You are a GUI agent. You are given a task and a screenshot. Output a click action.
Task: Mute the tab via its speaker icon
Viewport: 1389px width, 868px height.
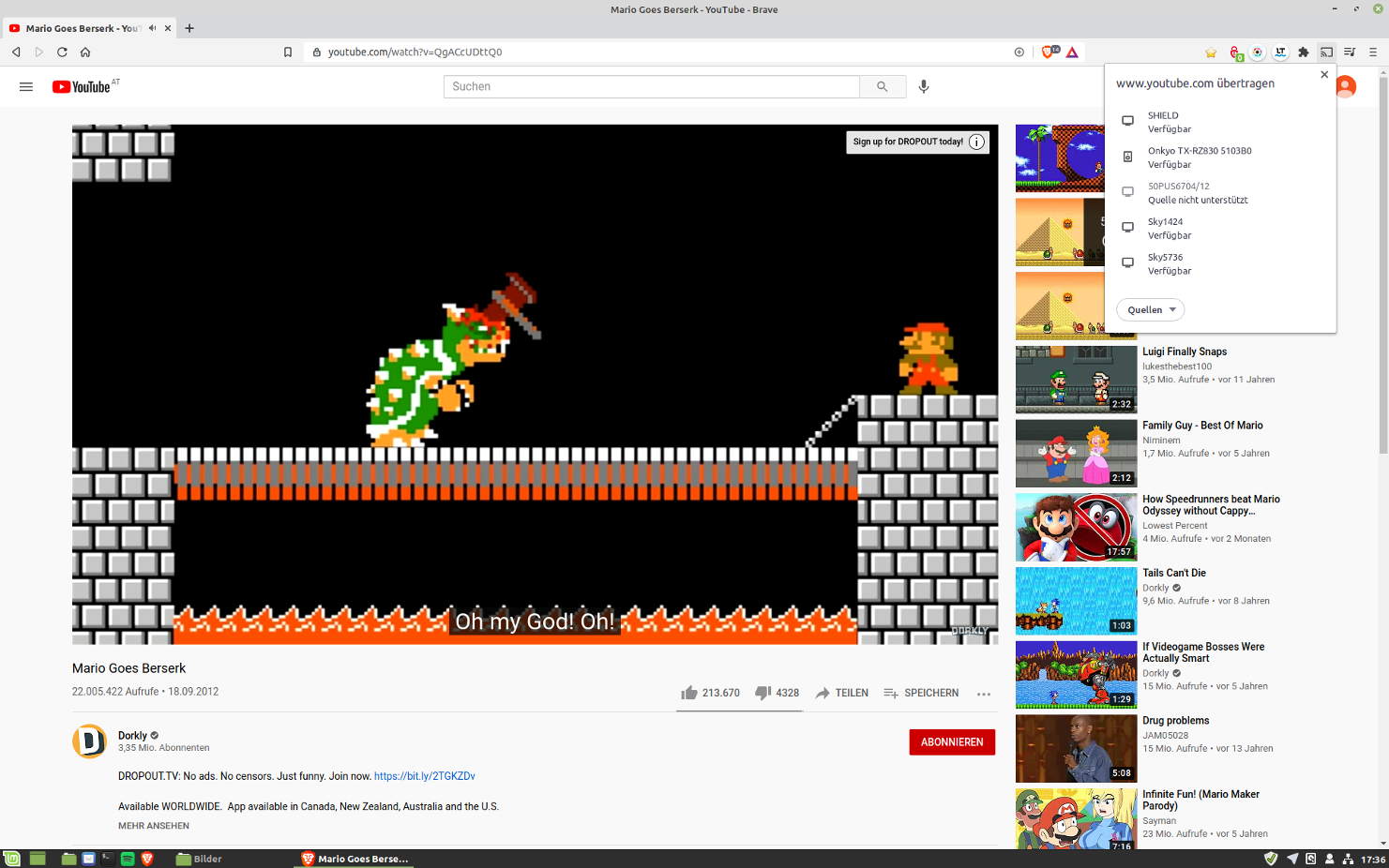click(152, 28)
